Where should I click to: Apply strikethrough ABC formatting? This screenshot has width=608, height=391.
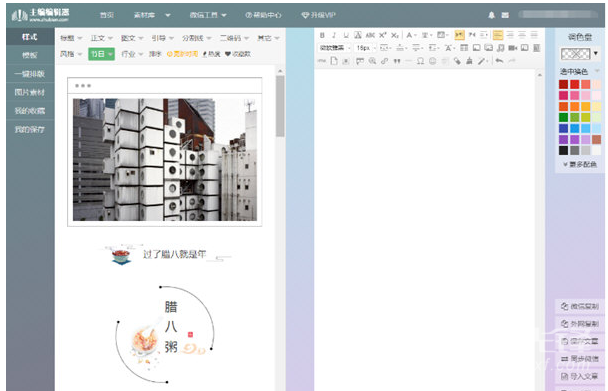point(370,35)
